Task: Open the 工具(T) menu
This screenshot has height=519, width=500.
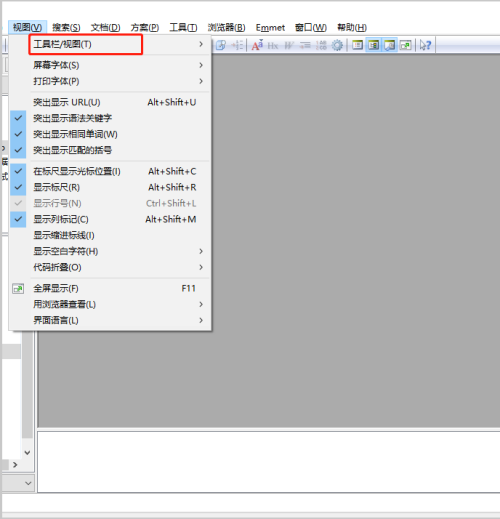Action: click(183, 27)
